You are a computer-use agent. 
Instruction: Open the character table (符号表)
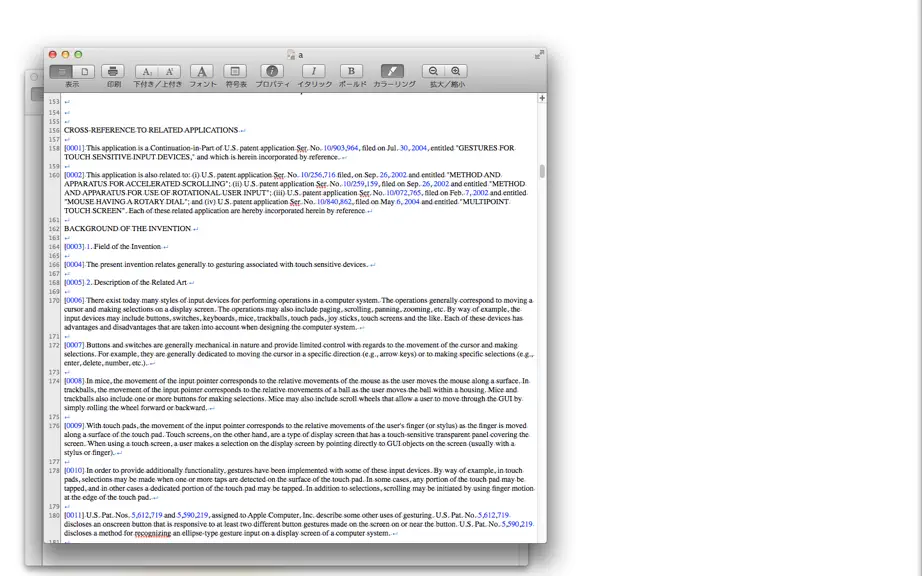[x=235, y=72]
